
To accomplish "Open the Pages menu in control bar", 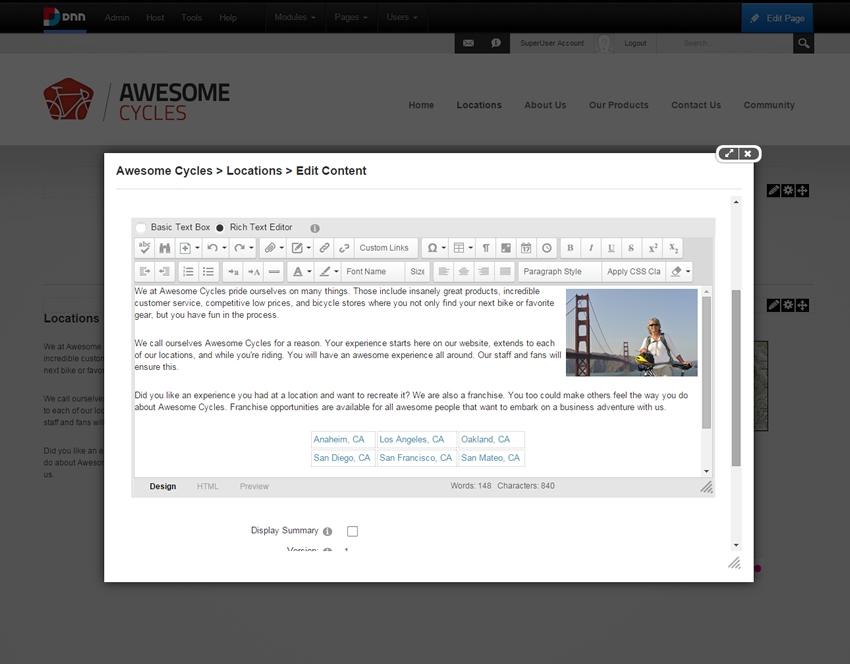I will pyautogui.click(x=351, y=17).
